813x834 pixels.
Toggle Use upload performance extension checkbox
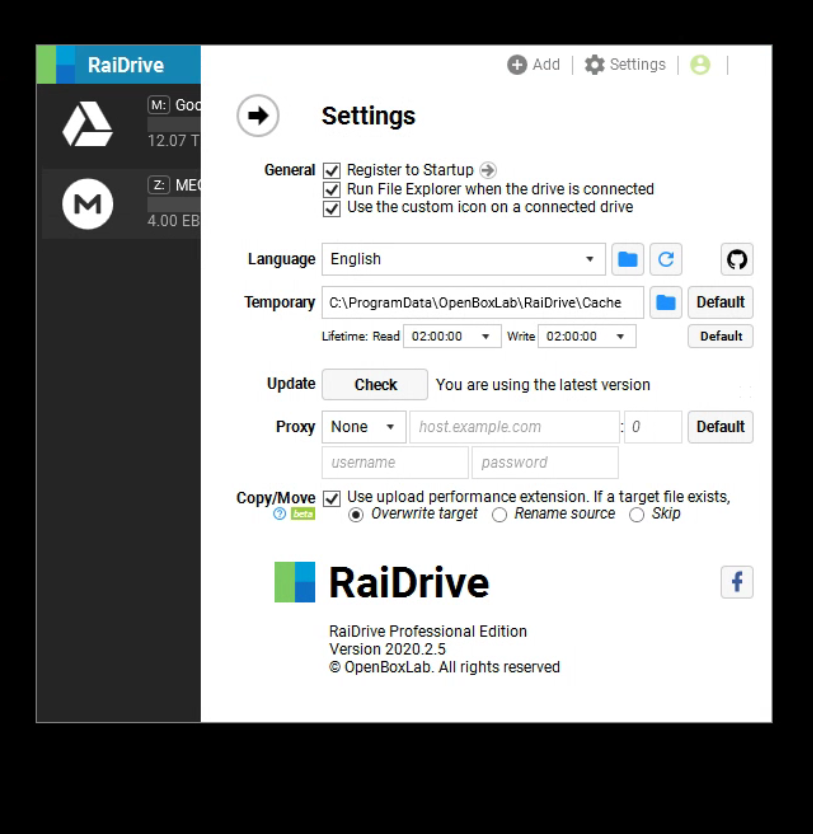332,498
